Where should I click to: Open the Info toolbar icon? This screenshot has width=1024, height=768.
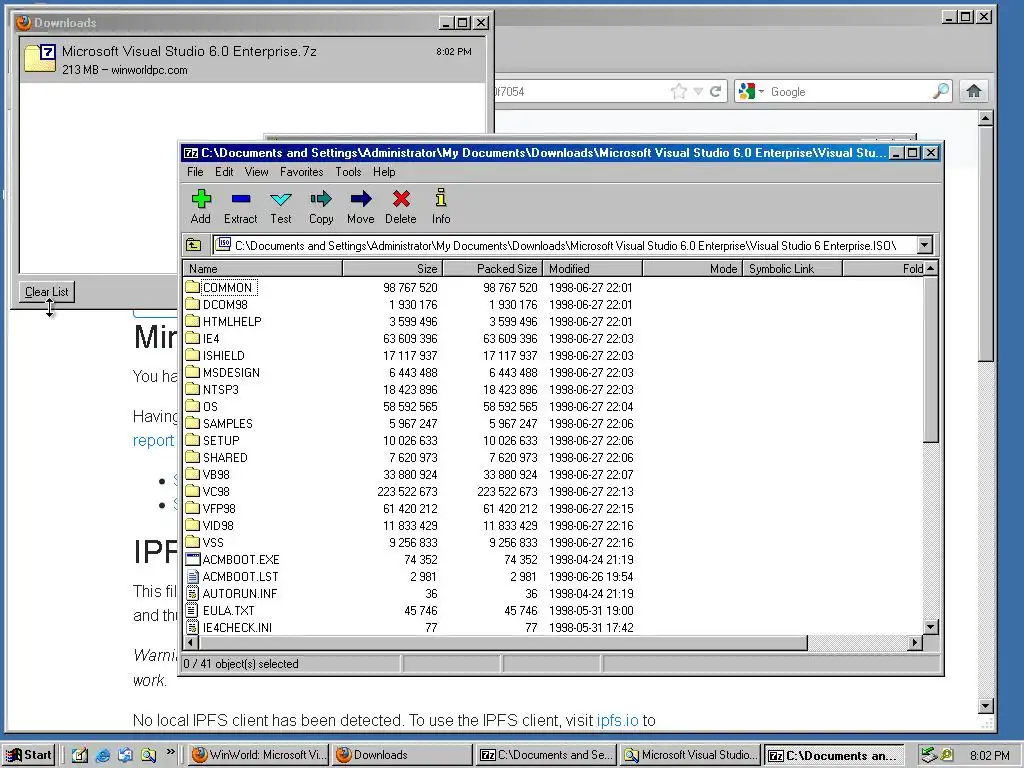click(441, 198)
